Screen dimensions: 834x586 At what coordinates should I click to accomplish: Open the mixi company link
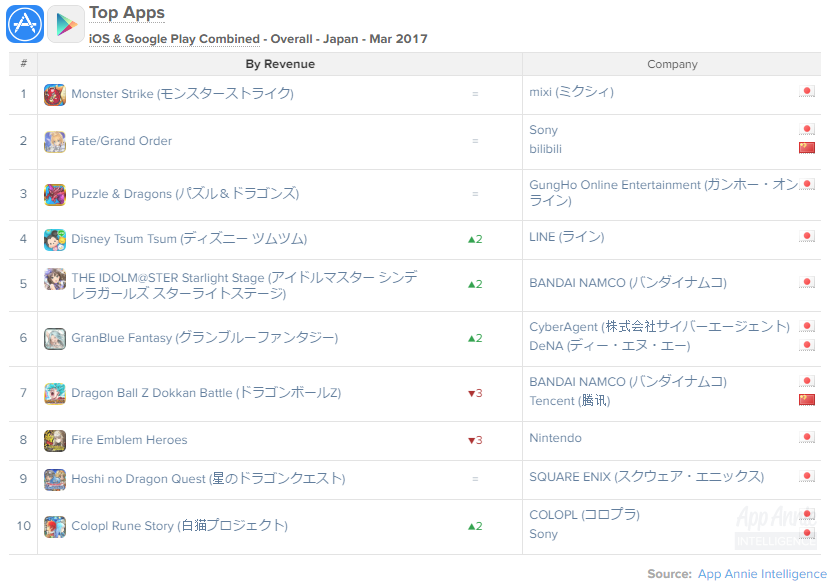click(x=571, y=92)
